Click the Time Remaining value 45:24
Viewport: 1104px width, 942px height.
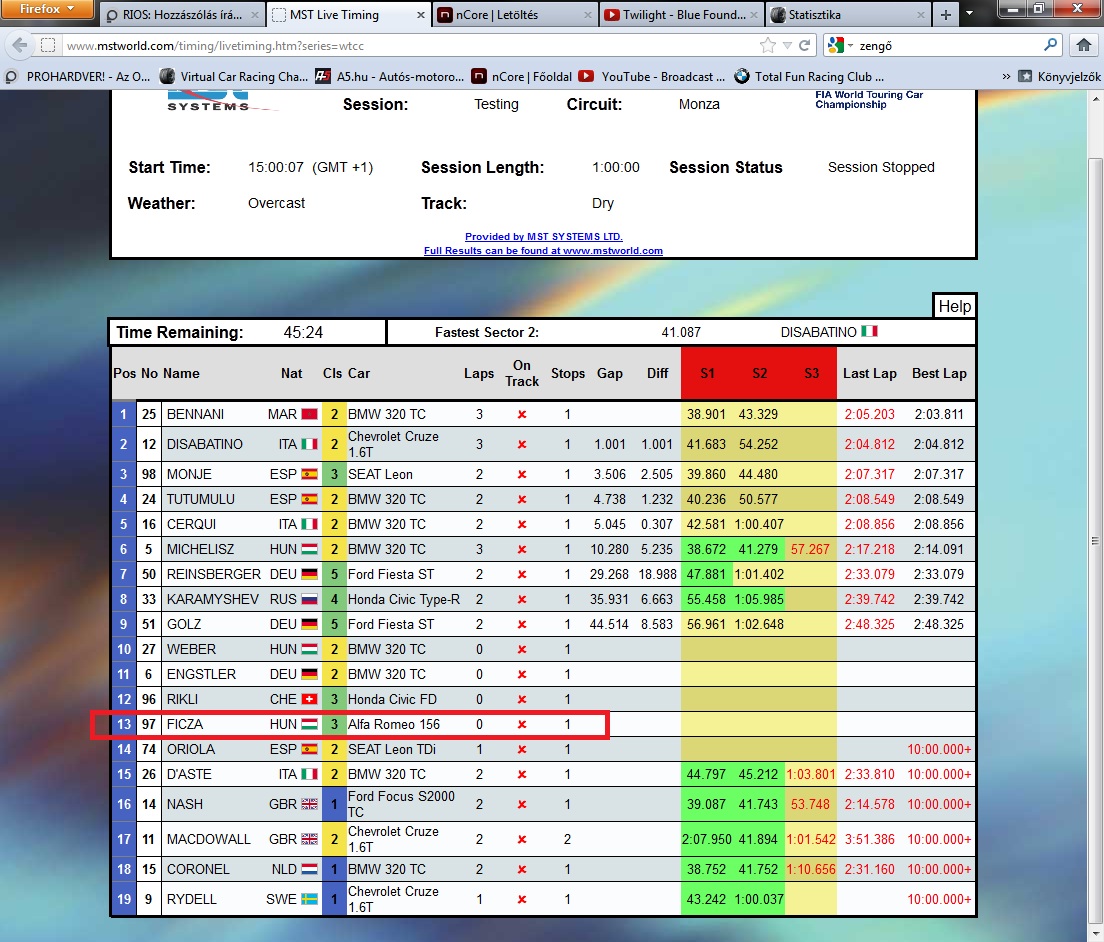pyautogui.click(x=303, y=332)
